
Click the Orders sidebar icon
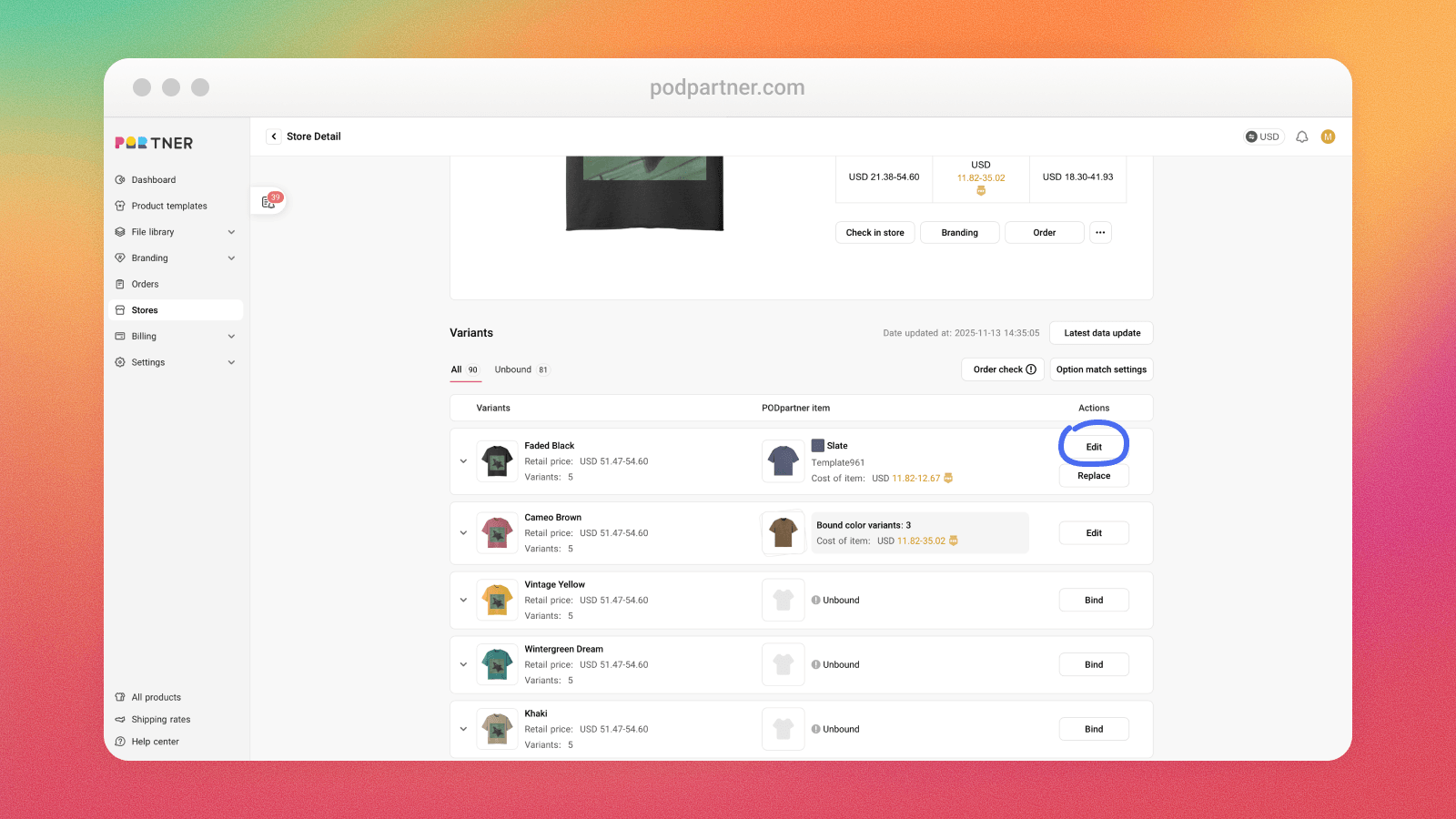pos(120,284)
